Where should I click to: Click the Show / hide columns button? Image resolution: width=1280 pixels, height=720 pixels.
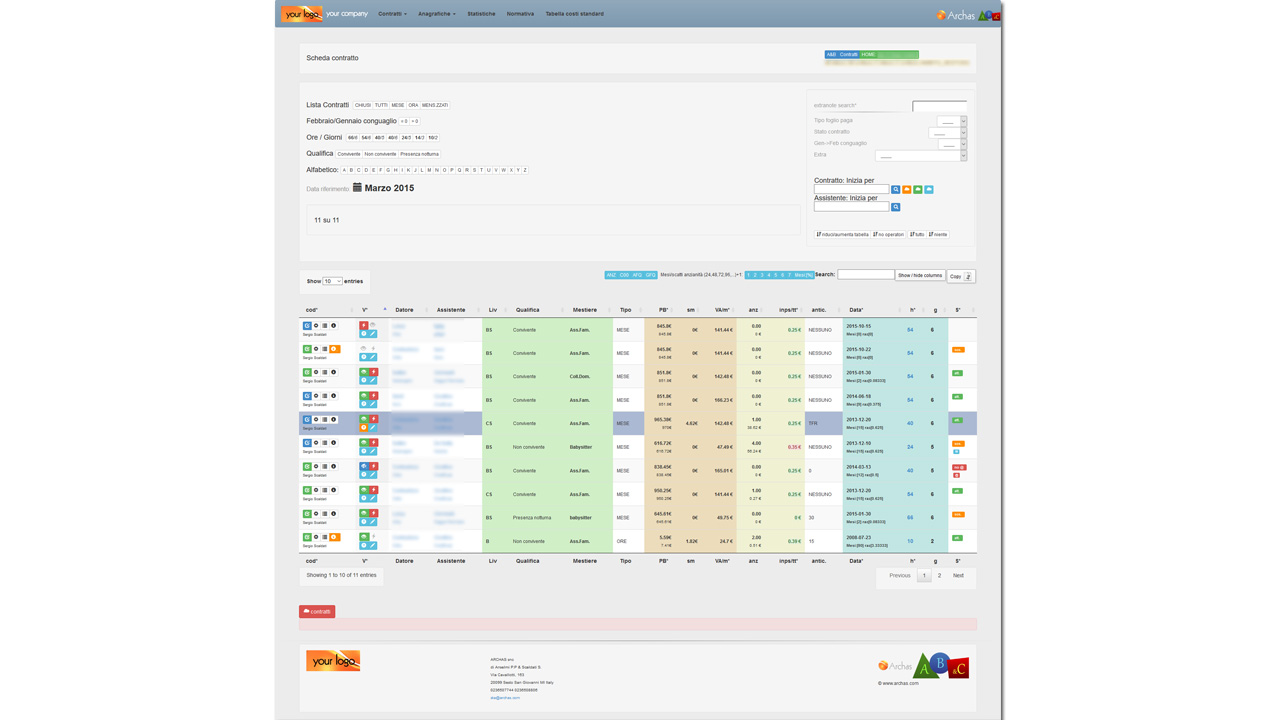click(919, 275)
